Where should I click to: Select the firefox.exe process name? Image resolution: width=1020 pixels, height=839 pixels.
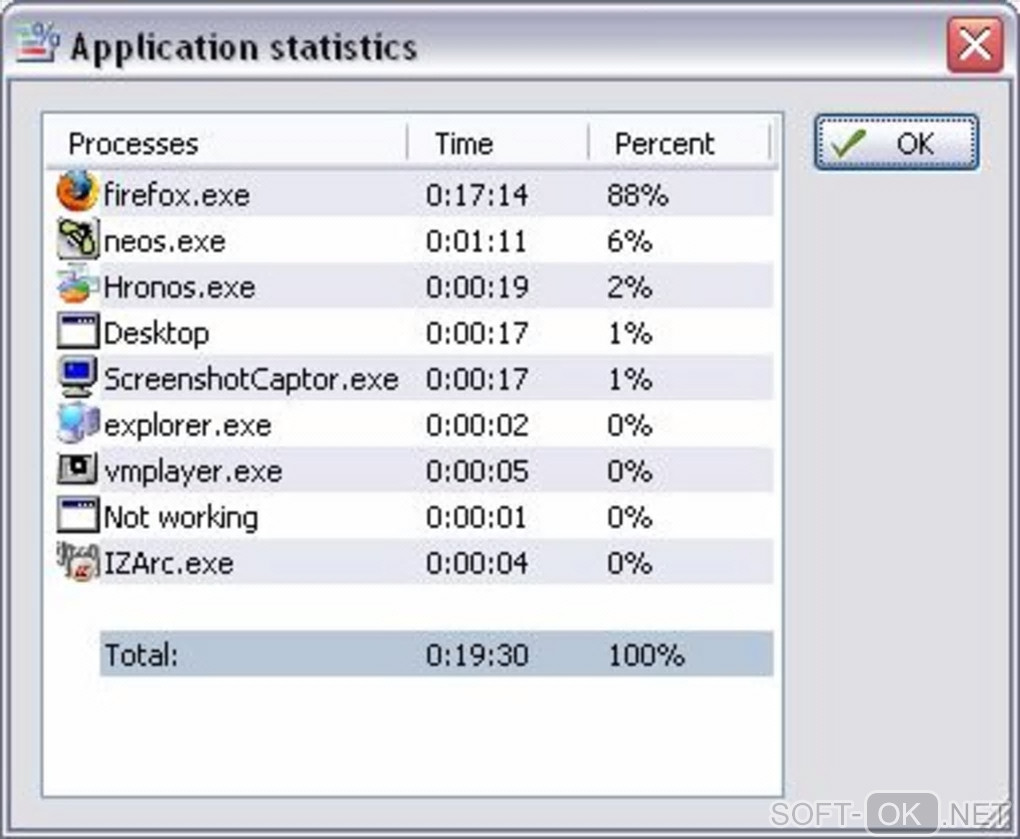coord(176,194)
